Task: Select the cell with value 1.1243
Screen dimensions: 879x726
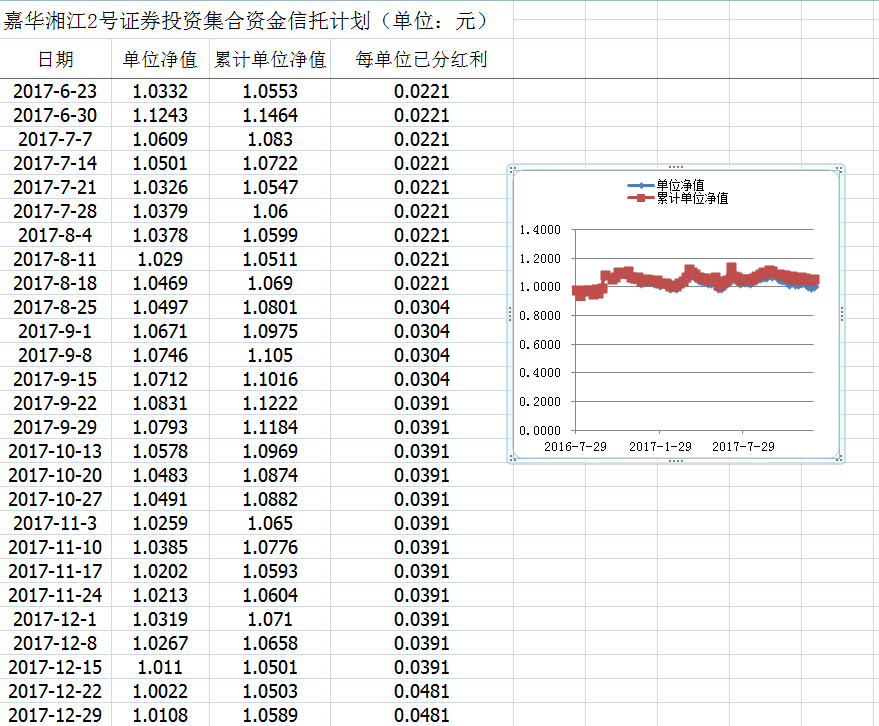Action: click(x=160, y=116)
